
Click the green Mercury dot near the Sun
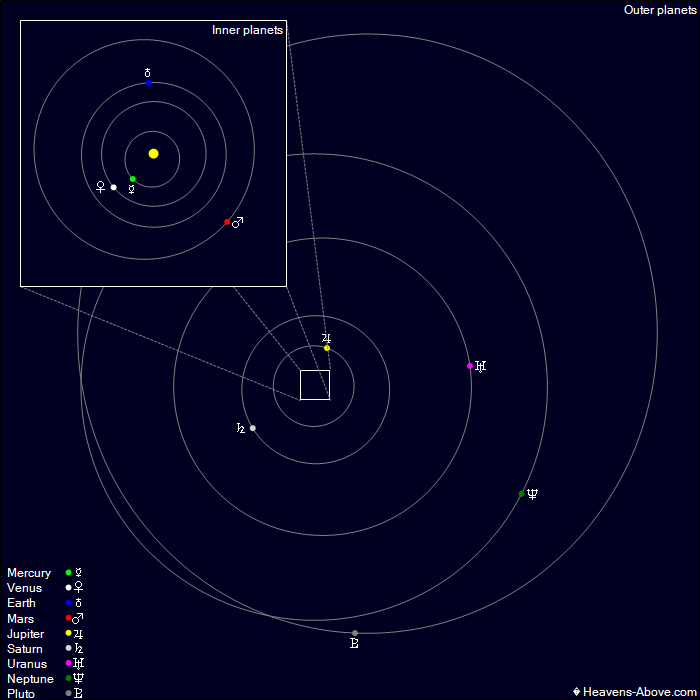point(133,180)
